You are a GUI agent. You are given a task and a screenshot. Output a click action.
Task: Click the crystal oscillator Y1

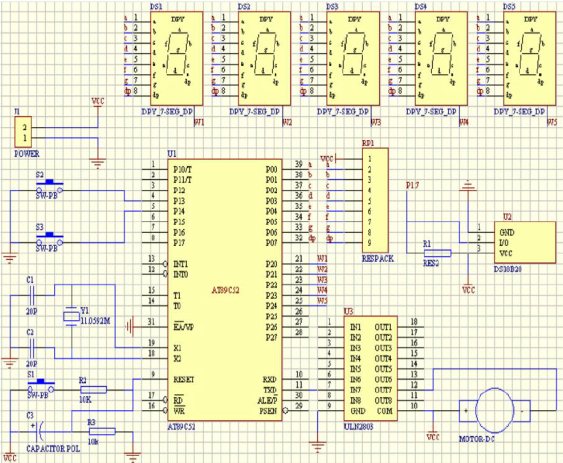pyautogui.click(x=71, y=316)
